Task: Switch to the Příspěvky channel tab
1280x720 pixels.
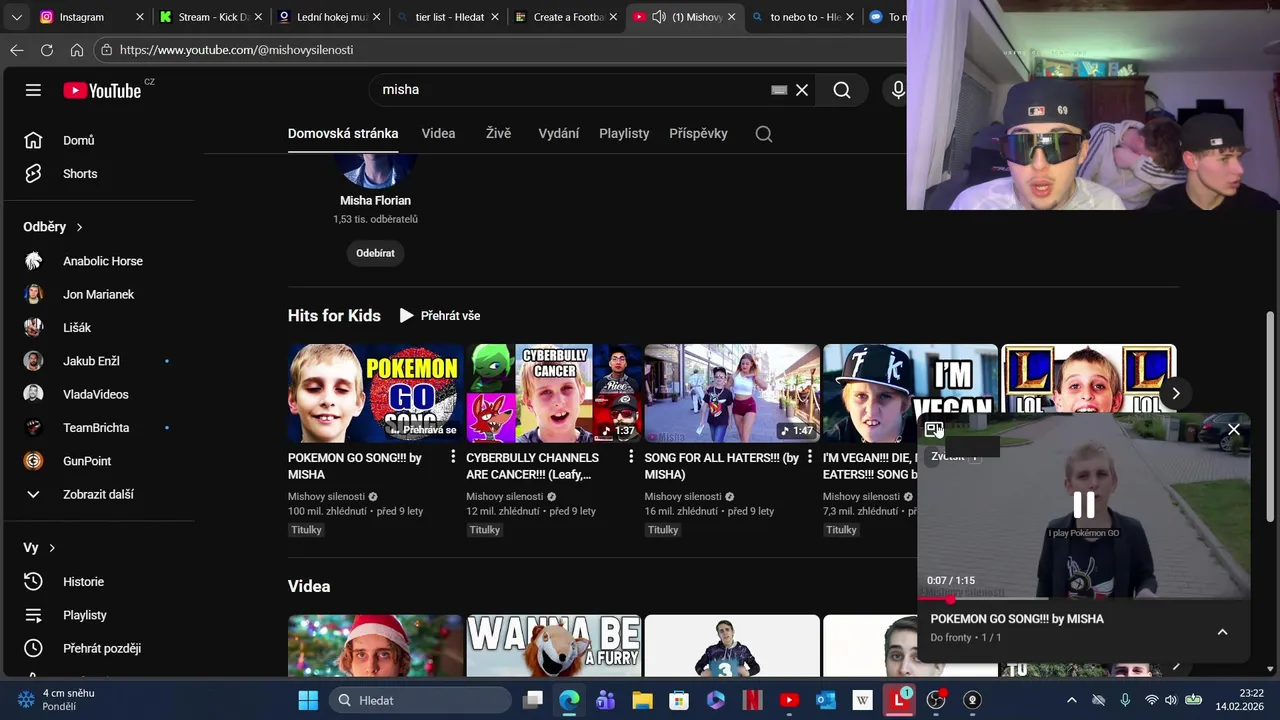Action: [x=698, y=134]
